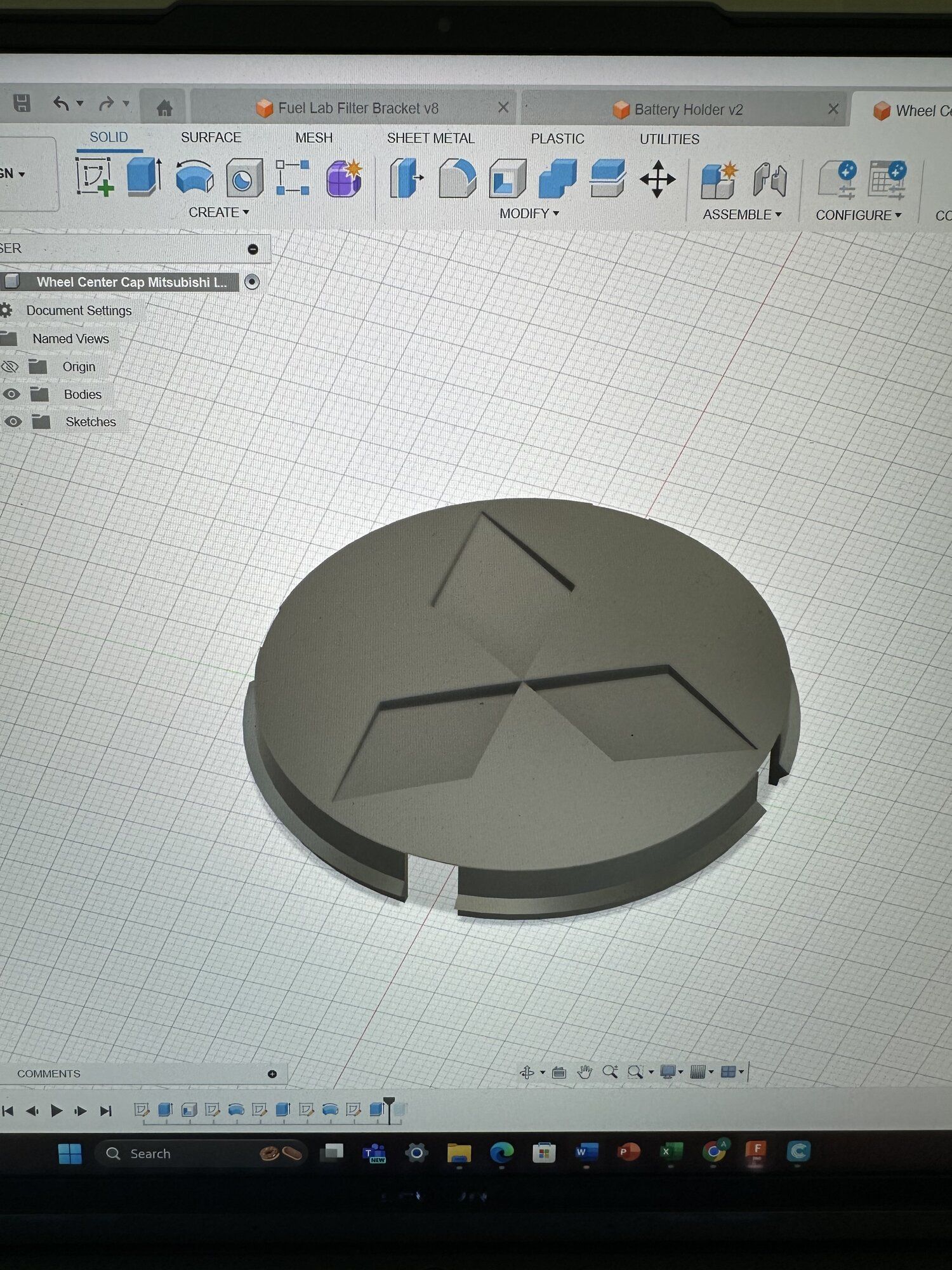The width and height of the screenshot is (952, 1270).
Task: Open the Redo history dropdown arrow
Action: [x=126, y=103]
